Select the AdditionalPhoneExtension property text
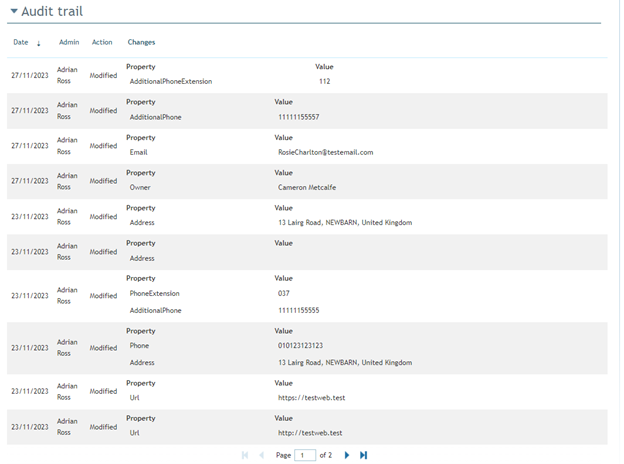This screenshot has width=624, height=464. 171,81
